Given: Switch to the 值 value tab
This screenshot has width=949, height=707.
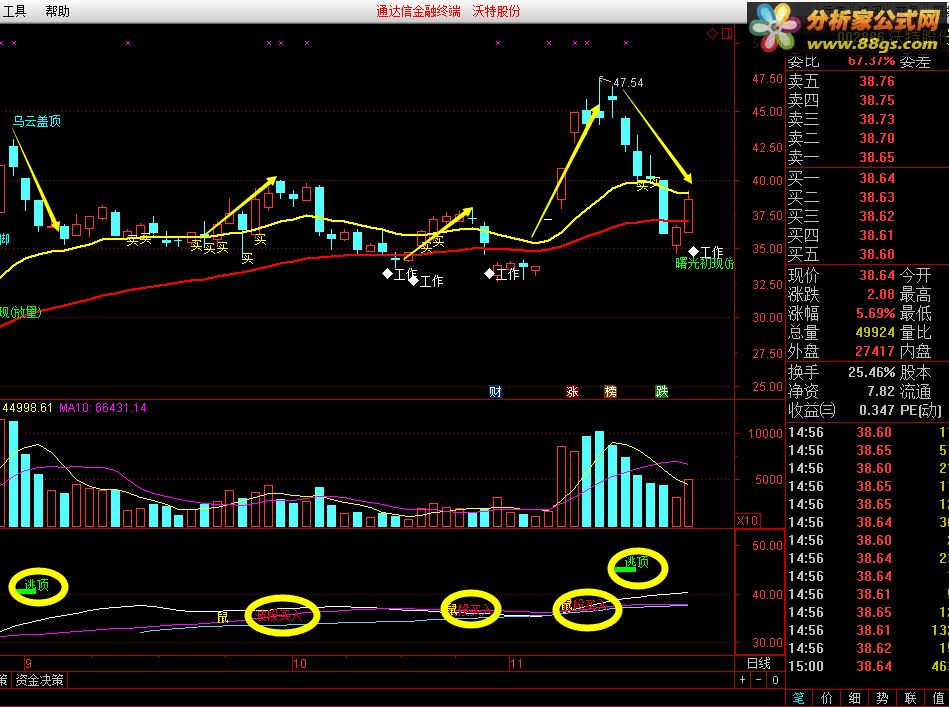Looking at the screenshot, I should pos(938,697).
